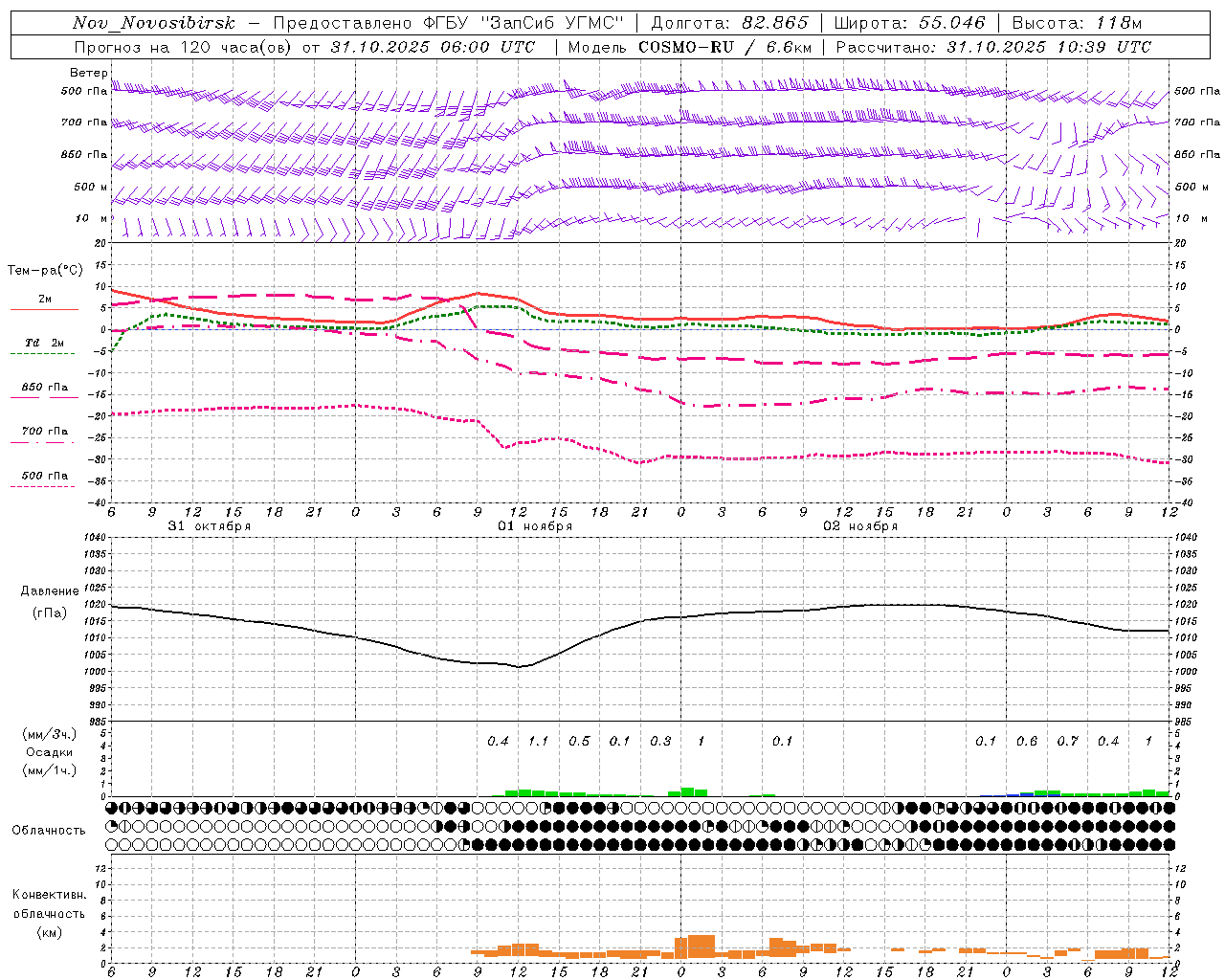Viewport: 1225px width, 980px height.
Task: Click the '(км)' convective height unit label
Action: [x=49, y=932]
